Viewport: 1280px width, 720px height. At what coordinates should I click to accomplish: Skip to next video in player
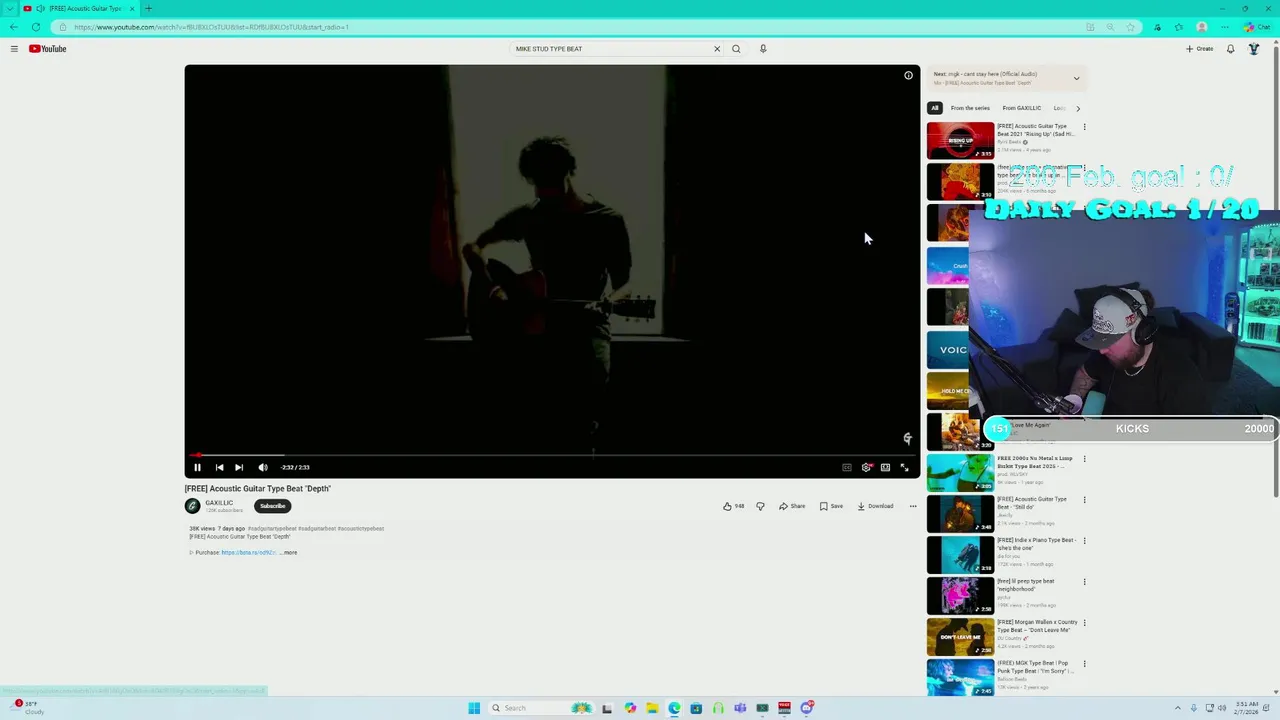(239, 467)
